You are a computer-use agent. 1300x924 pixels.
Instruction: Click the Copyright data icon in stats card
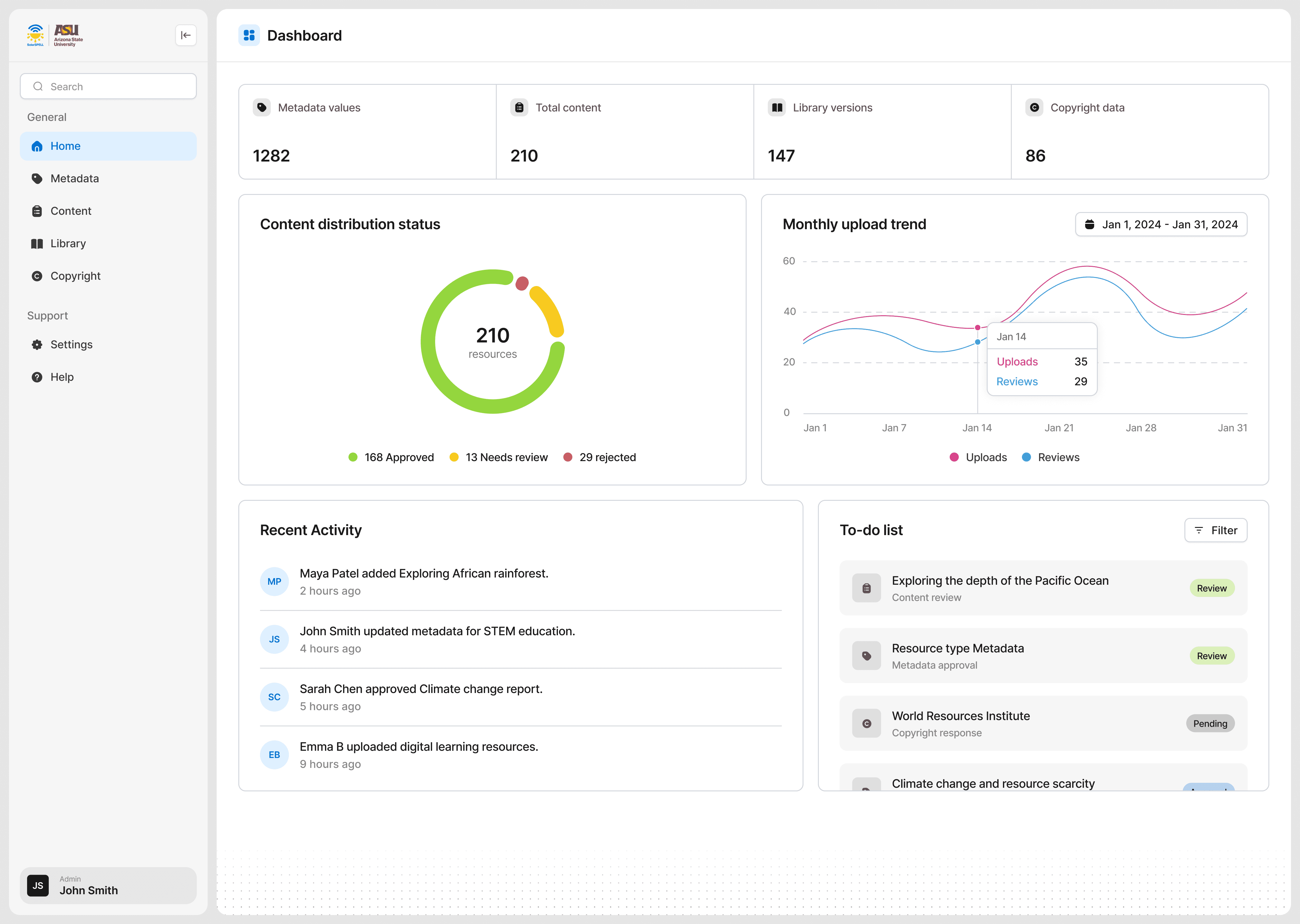(1034, 108)
